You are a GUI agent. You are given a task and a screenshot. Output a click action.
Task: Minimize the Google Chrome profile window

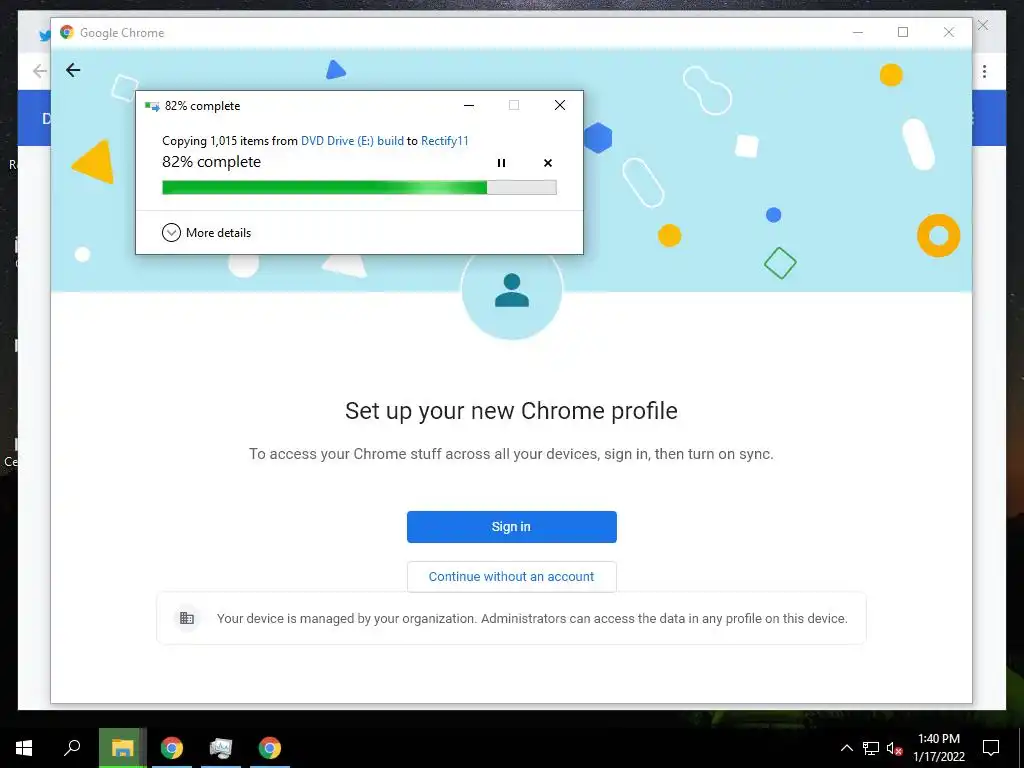coord(858,32)
